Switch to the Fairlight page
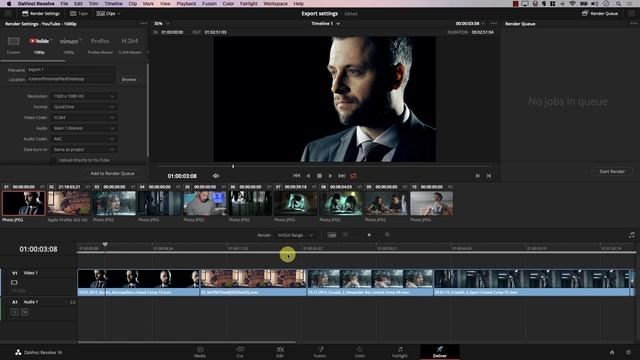This screenshot has width=640, height=360. pyautogui.click(x=400, y=352)
